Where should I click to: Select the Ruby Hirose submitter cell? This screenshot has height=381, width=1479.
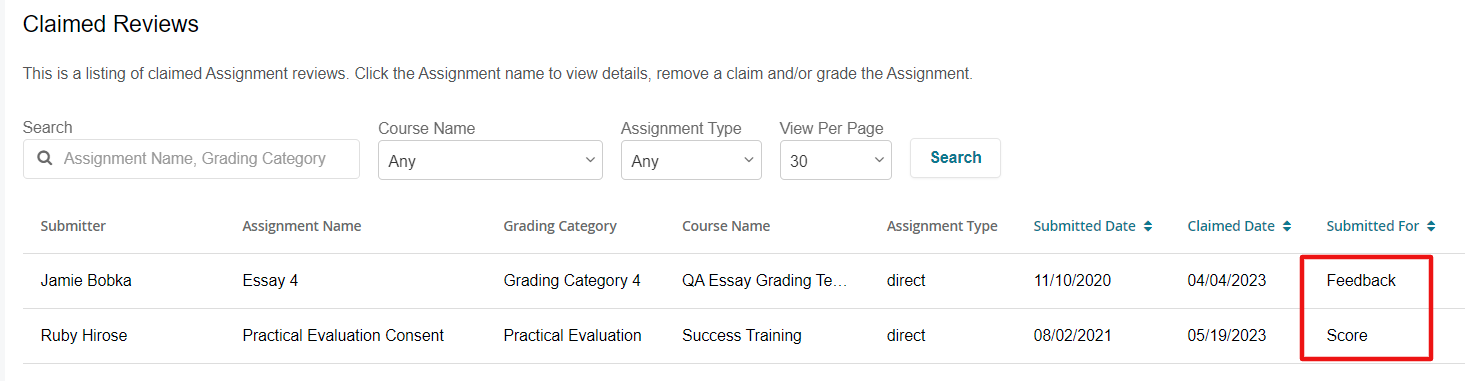[x=84, y=336]
